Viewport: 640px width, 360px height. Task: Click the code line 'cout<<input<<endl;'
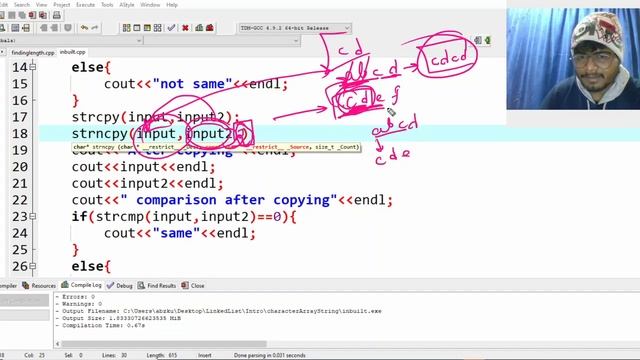[x=143, y=167]
